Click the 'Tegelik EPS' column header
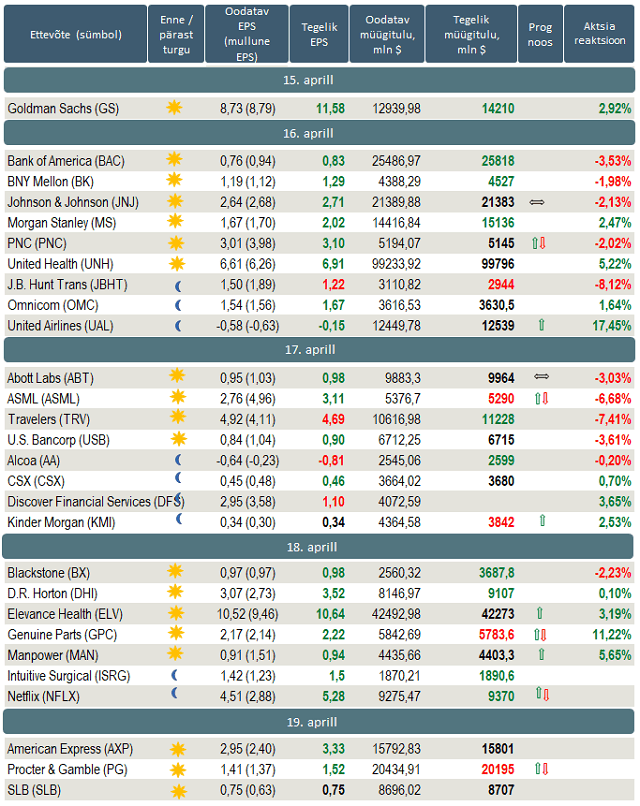This screenshot has width=640, height=806. tap(319, 34)
